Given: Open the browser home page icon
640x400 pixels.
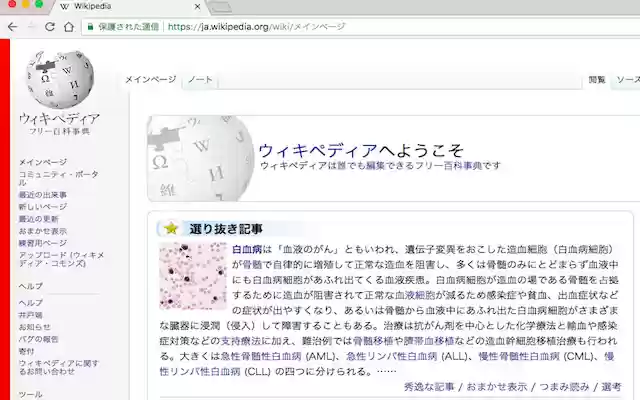Looking at the screenshot, I should click(x=69, y=27).
